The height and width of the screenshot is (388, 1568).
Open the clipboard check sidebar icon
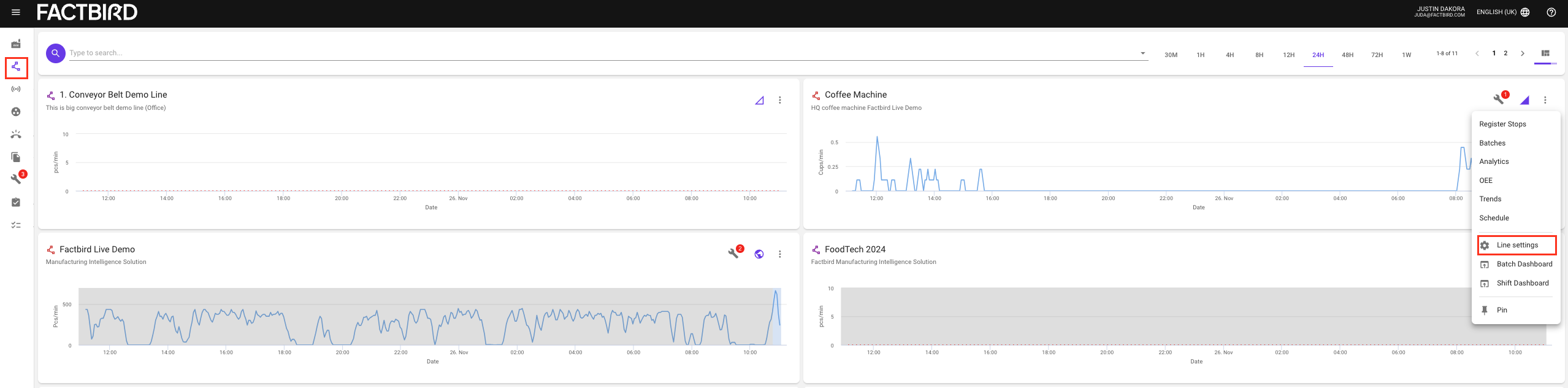pos(16,202)
